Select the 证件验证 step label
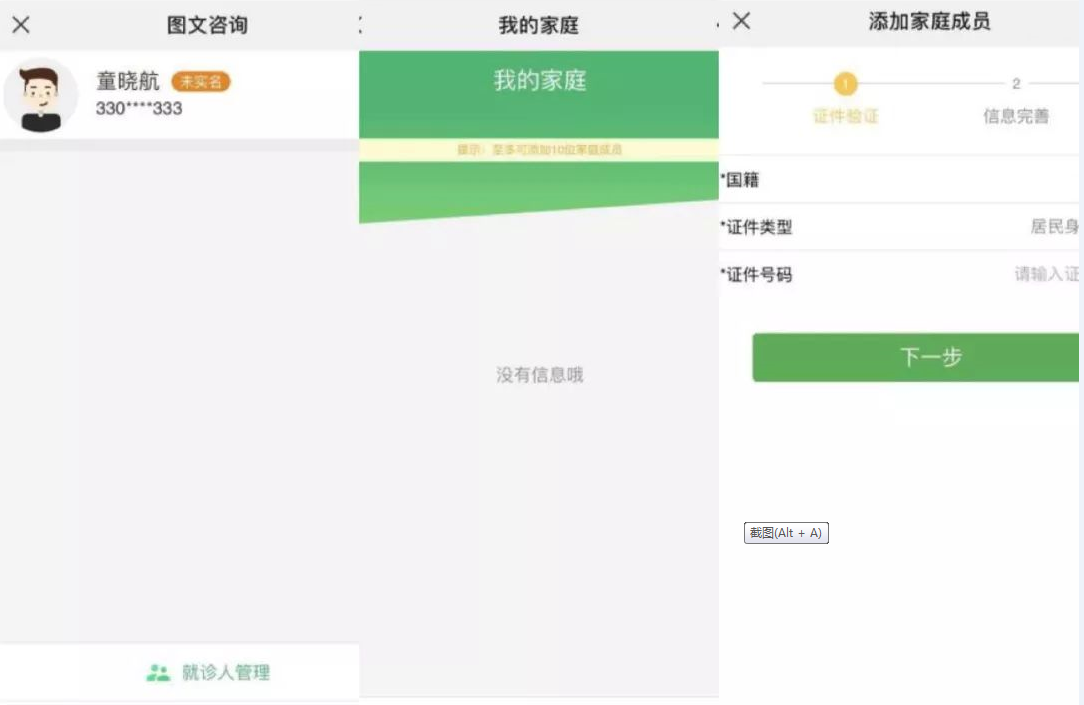1084x705 pixels. (845, 116)
